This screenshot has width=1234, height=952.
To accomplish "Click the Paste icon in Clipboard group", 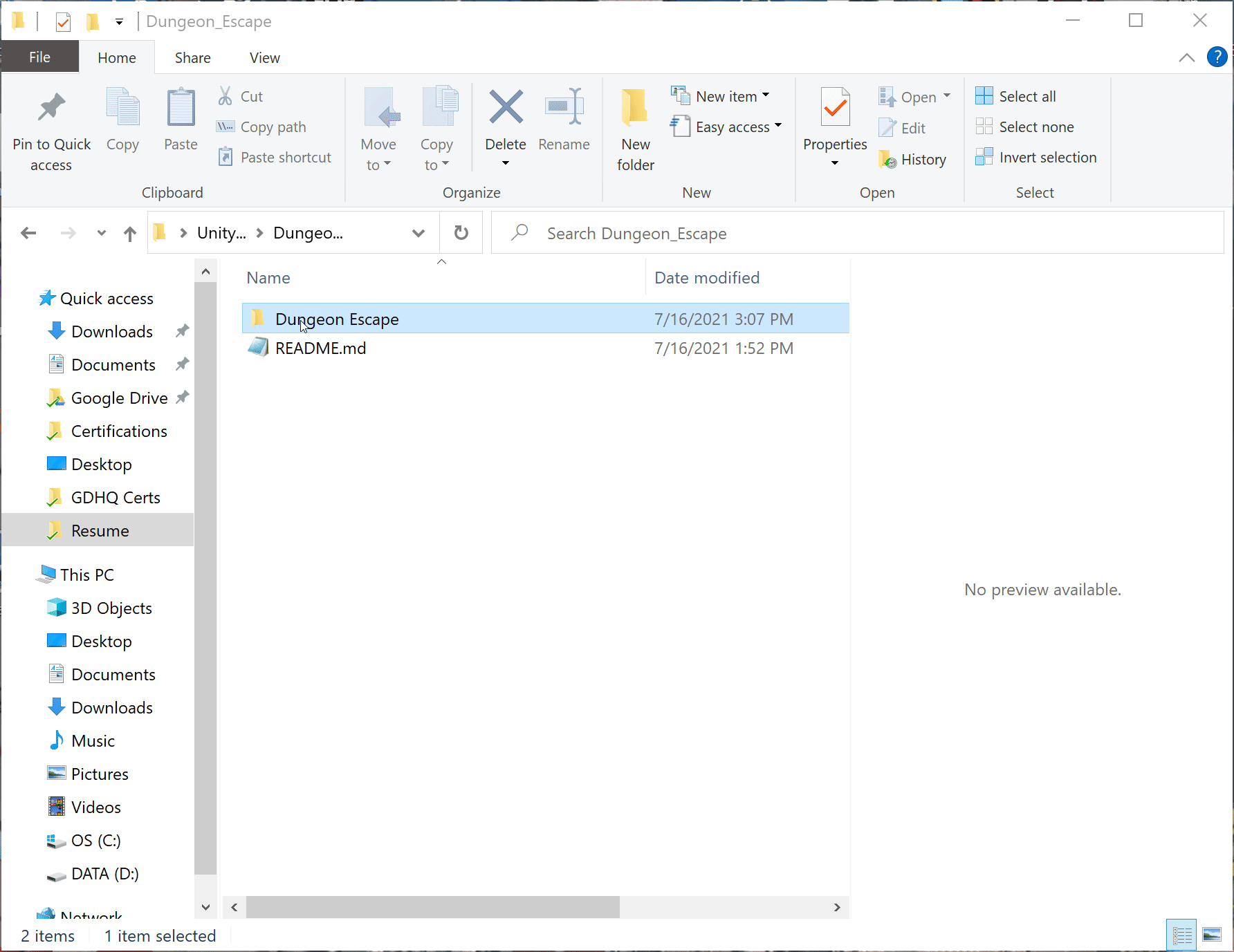I will (180, 121).
